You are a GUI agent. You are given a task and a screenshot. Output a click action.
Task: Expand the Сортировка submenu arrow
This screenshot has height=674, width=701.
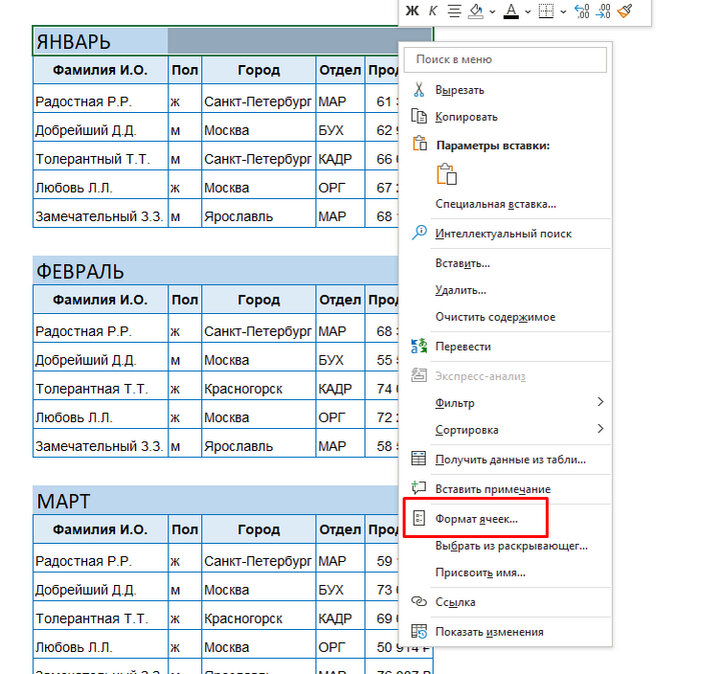click(x=600, y=429)
